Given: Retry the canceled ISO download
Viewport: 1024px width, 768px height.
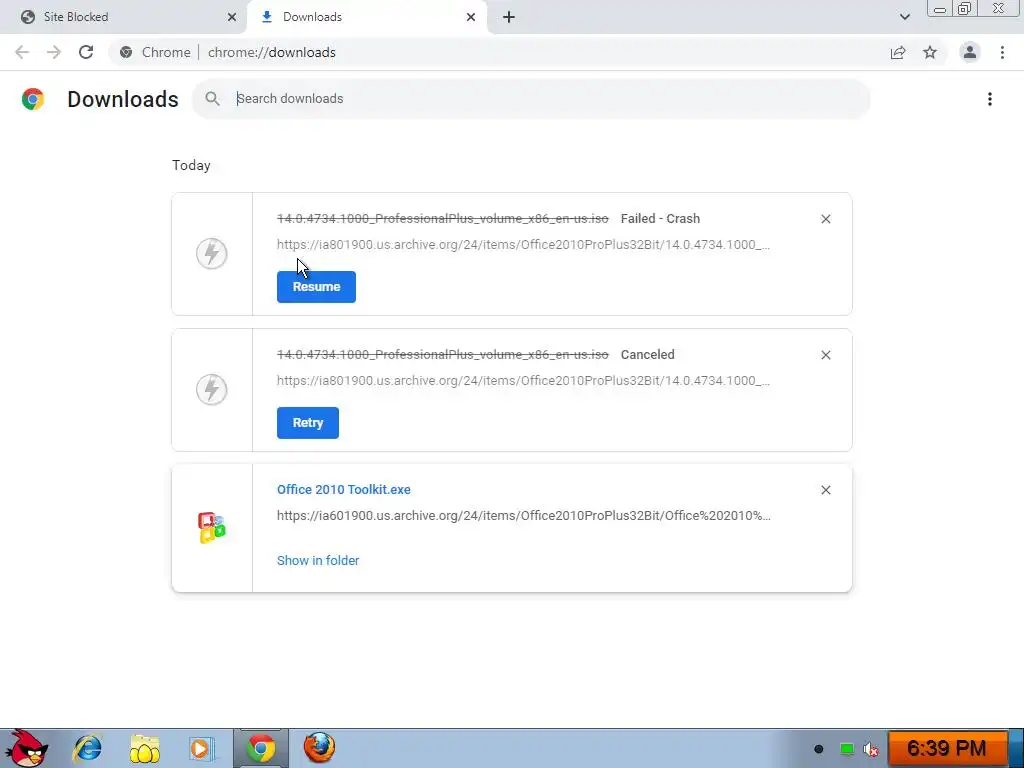Looking at the screenshot, I should 308,423.
